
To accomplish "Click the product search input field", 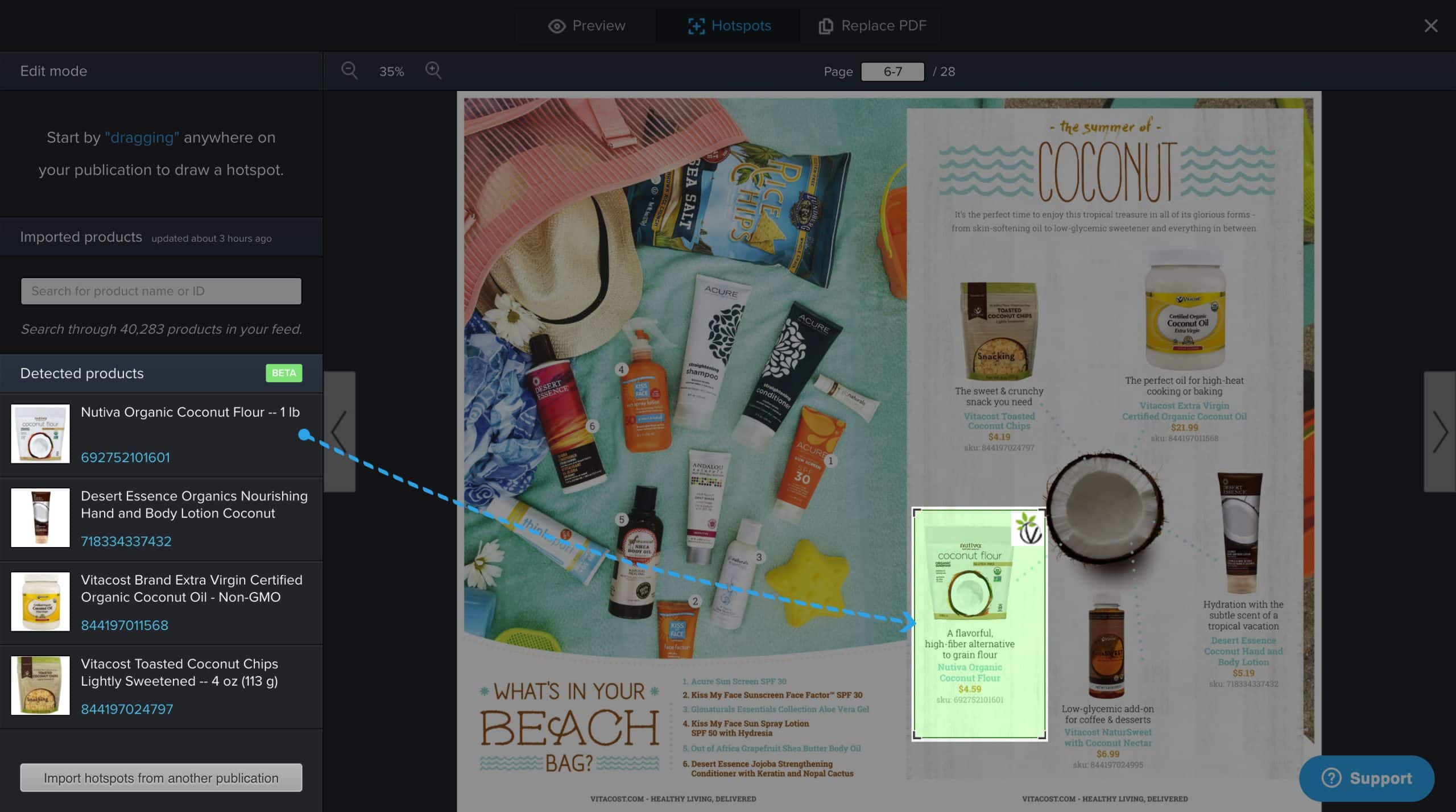I will point(161,290).
